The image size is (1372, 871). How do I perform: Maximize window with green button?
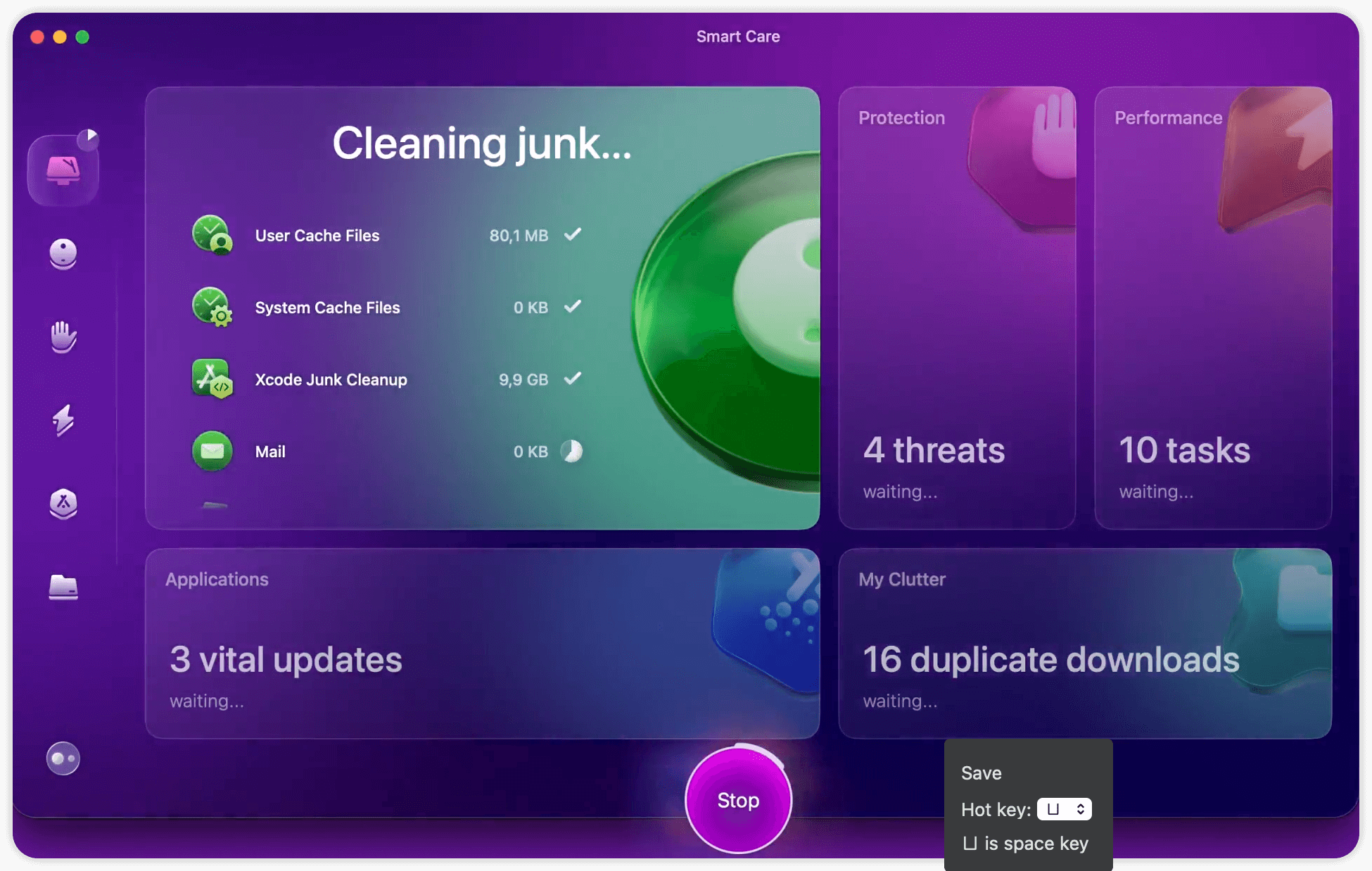tap(82, 37)
